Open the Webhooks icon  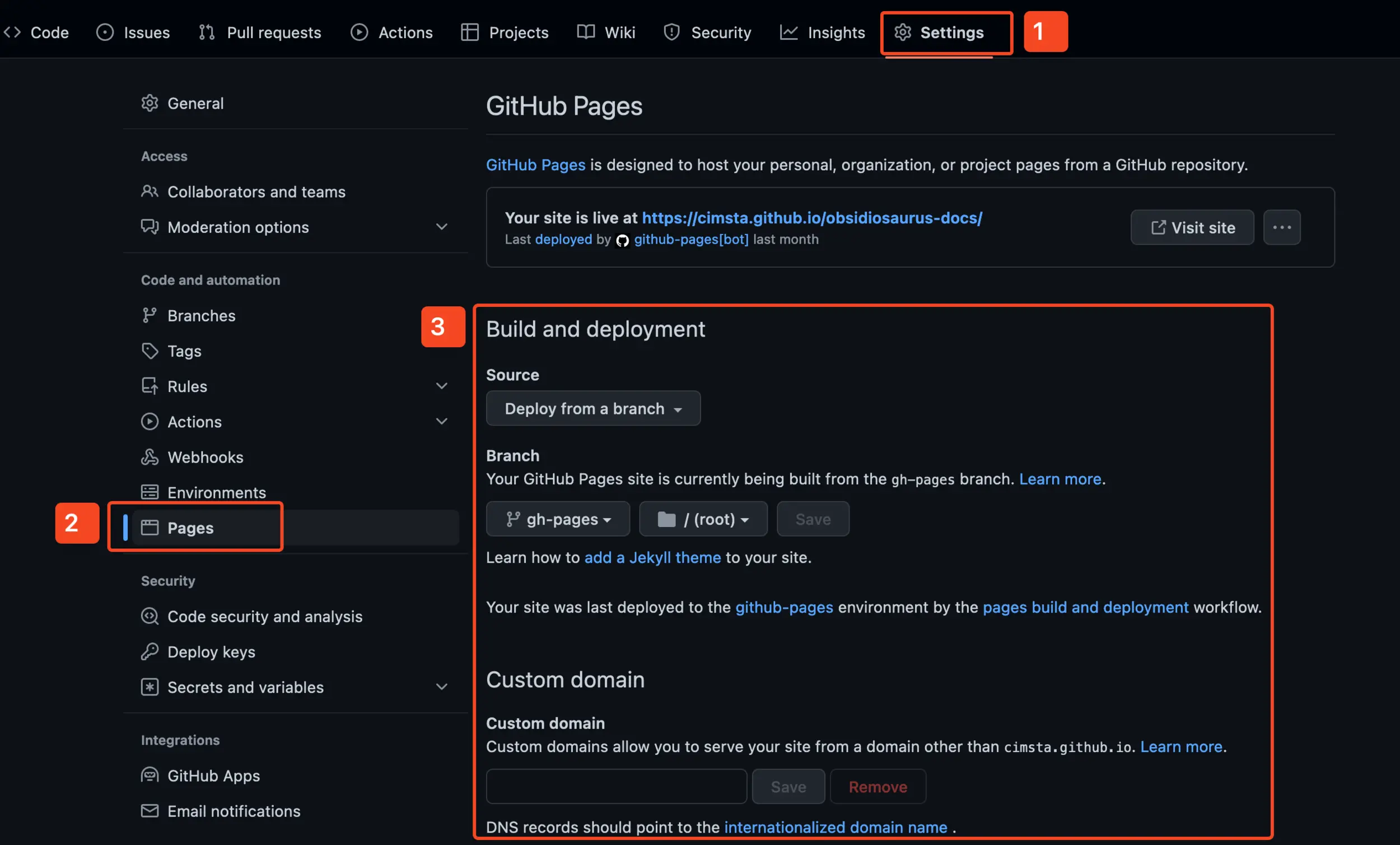pyautogui.click(x=150, y=457)
